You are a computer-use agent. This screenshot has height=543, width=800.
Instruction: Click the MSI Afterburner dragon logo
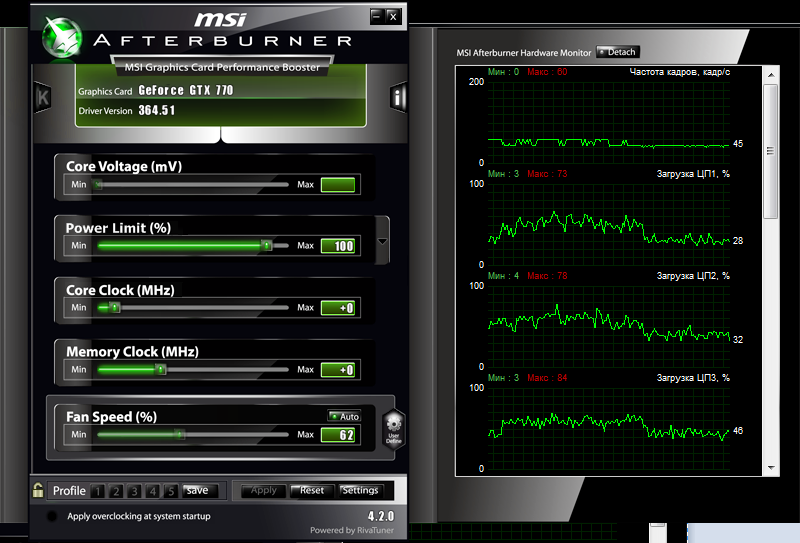[62, 37]
